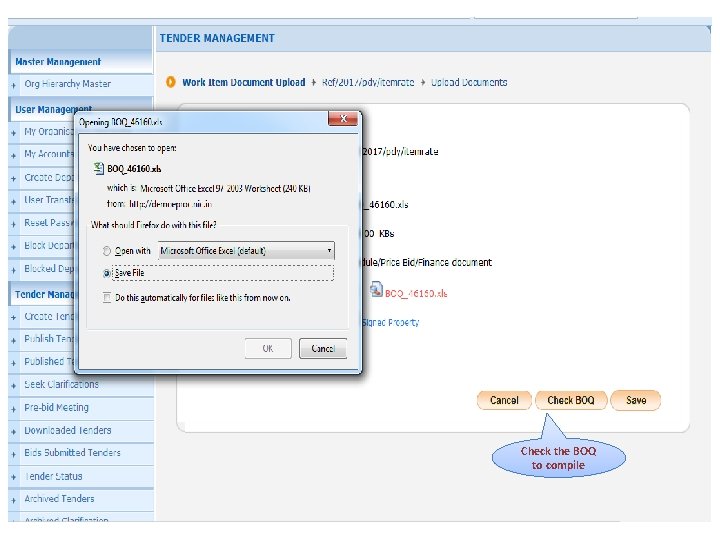Open Published Tenders item in the sidebar
Viewport: 720px width, 540px height.
click(x=49, y=361)
